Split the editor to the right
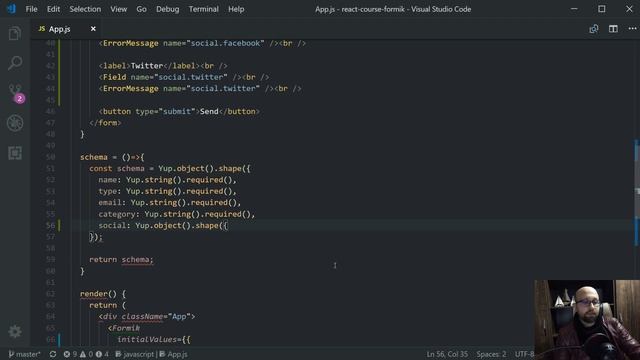Screen dimensions: 640x360 coord(613,29)
